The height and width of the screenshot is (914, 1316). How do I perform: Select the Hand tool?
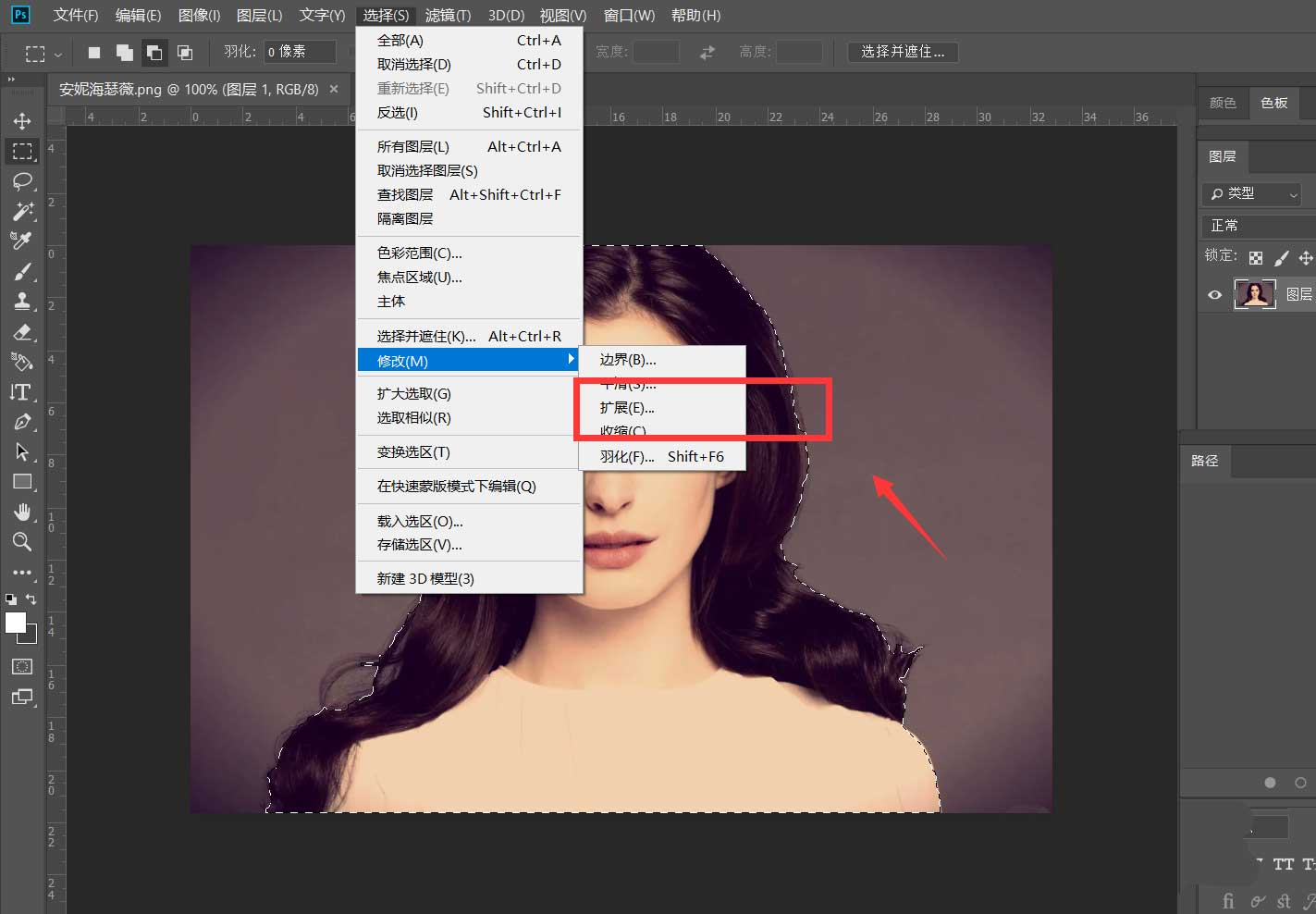point(22,512)
